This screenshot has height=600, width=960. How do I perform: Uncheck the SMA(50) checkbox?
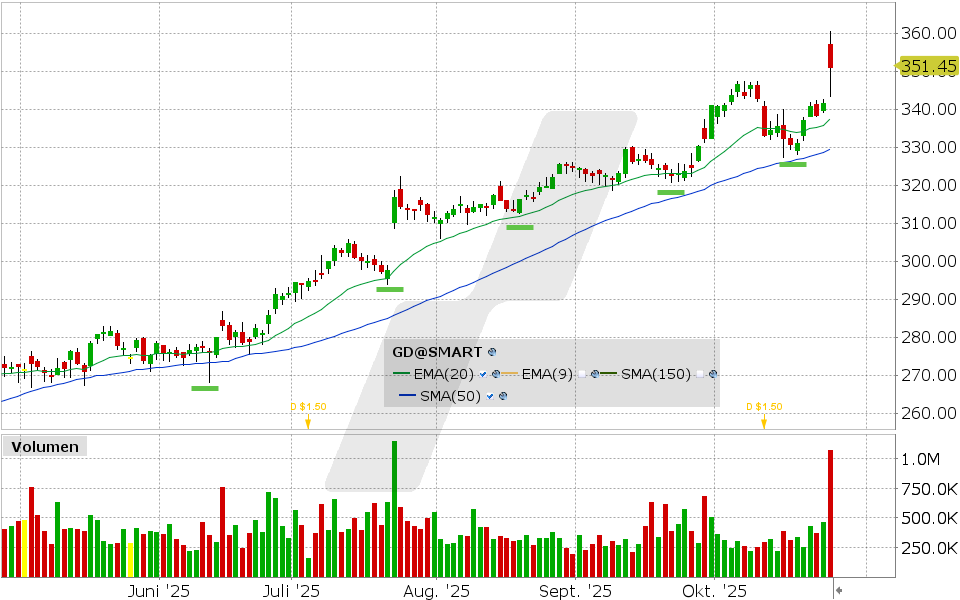pos(489,396)
